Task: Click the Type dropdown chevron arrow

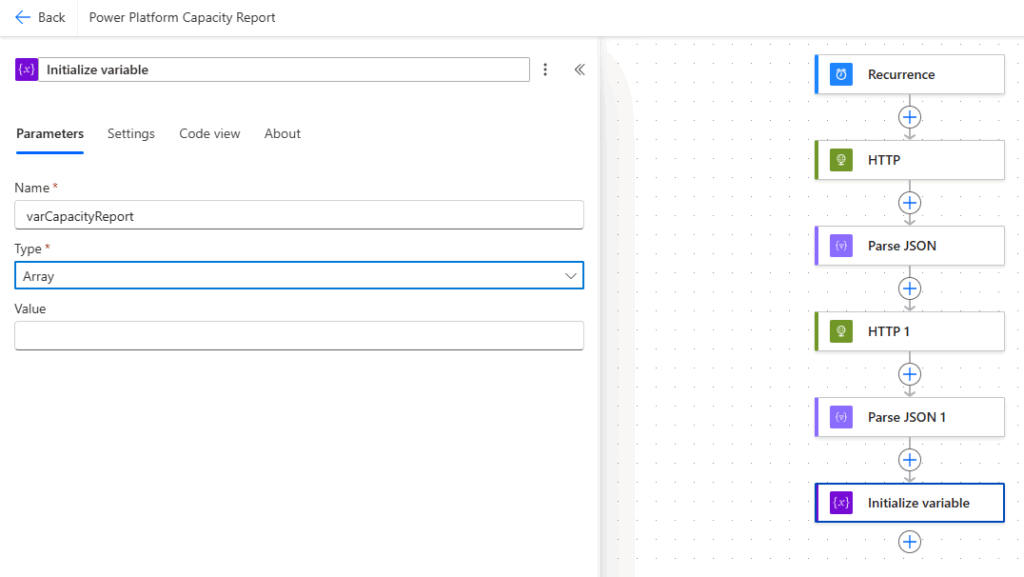Action: coord(571,275)
